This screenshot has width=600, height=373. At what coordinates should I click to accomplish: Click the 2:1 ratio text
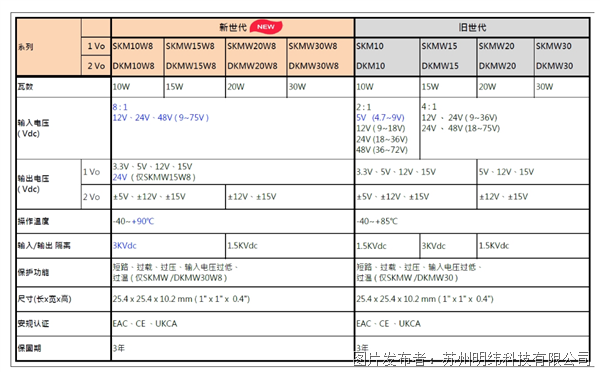click(x=364, y=107)
